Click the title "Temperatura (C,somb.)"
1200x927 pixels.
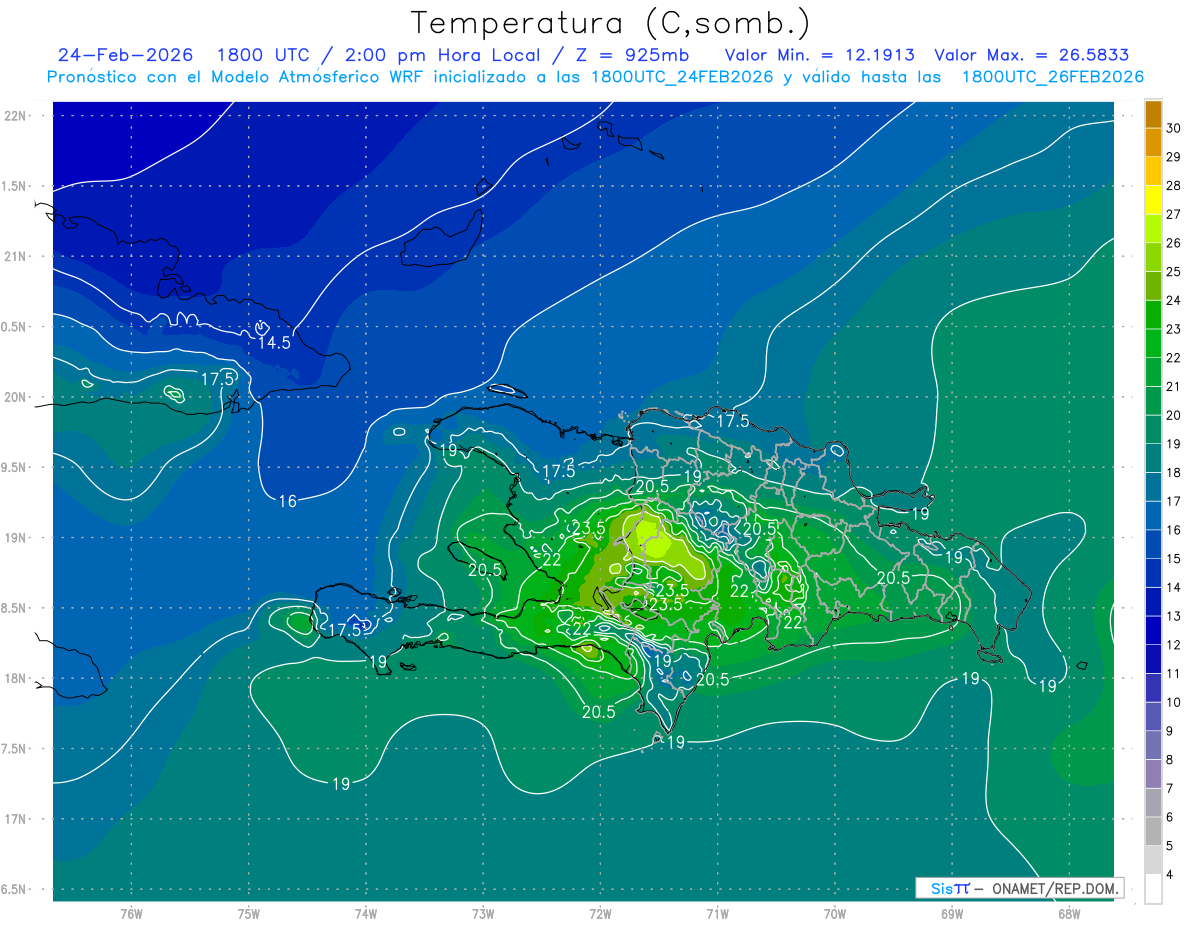coord(611,23)
